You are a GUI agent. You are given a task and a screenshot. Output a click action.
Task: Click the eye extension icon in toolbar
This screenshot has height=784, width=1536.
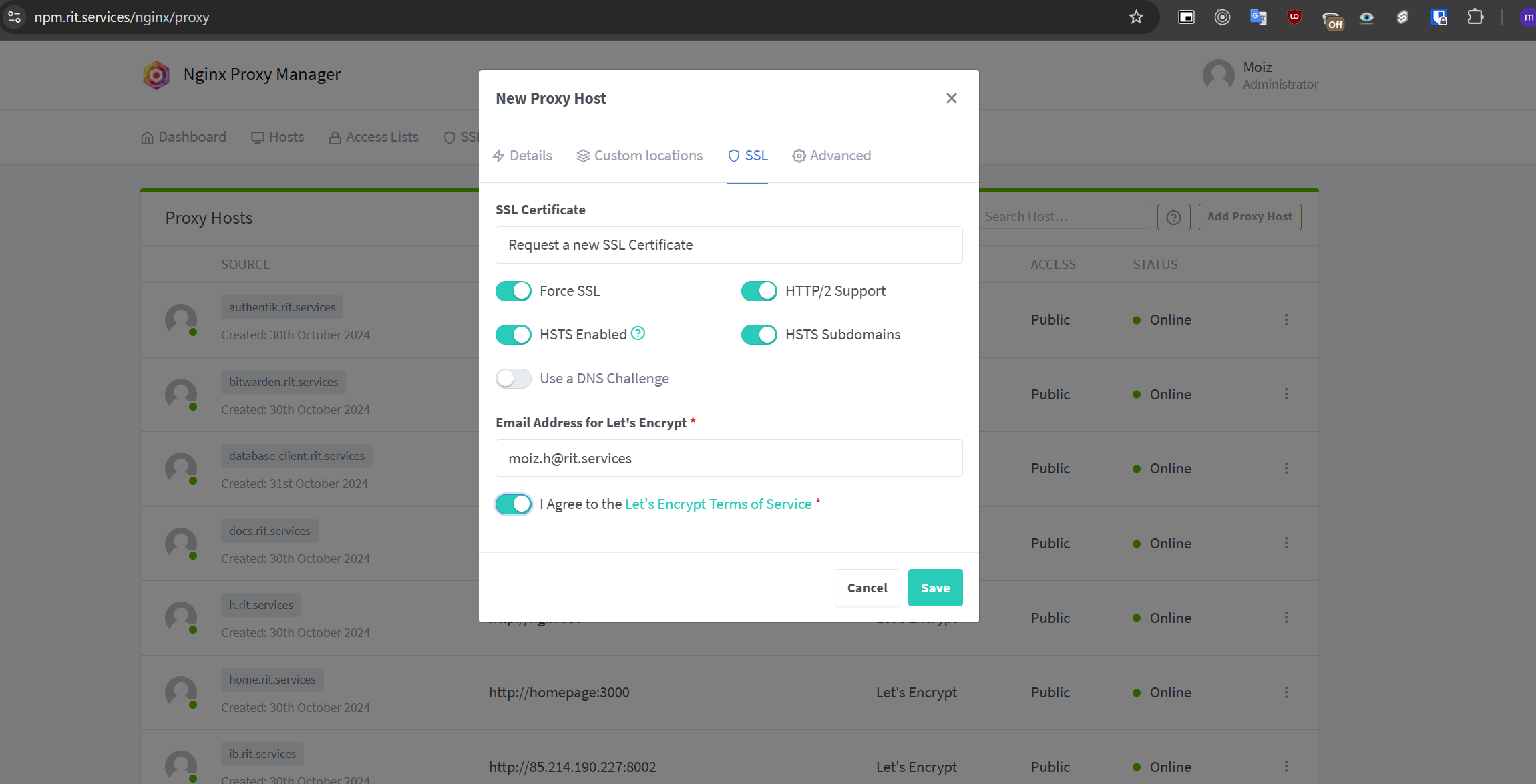point(1366,17)
